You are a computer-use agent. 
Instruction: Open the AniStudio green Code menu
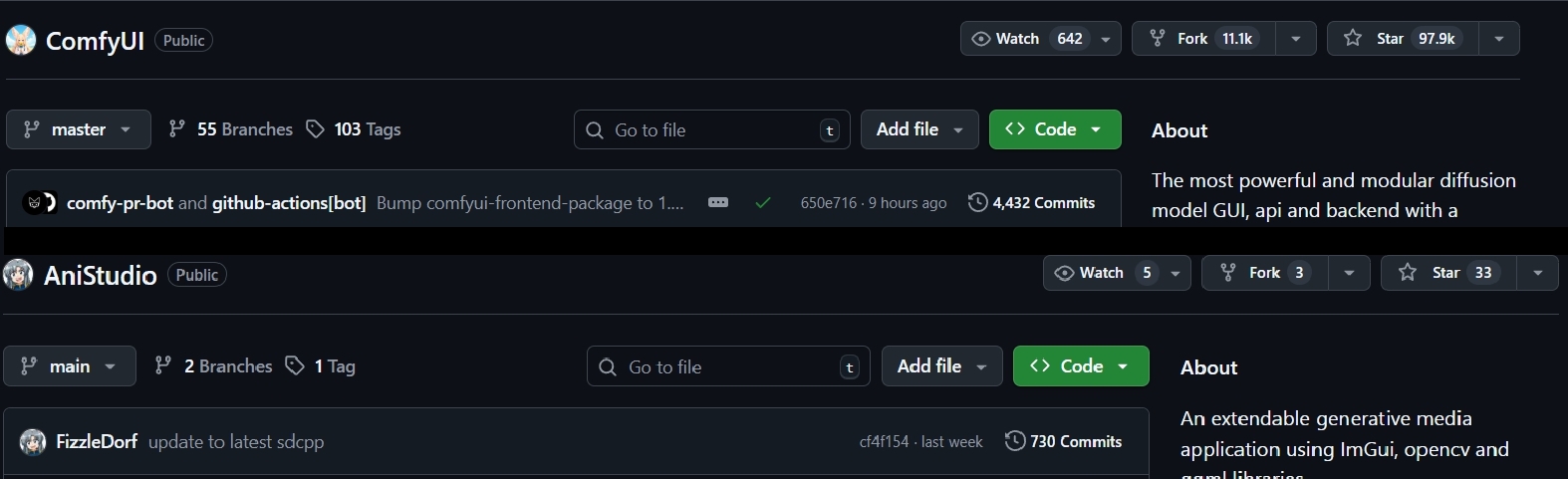(x=1080, y=366)
